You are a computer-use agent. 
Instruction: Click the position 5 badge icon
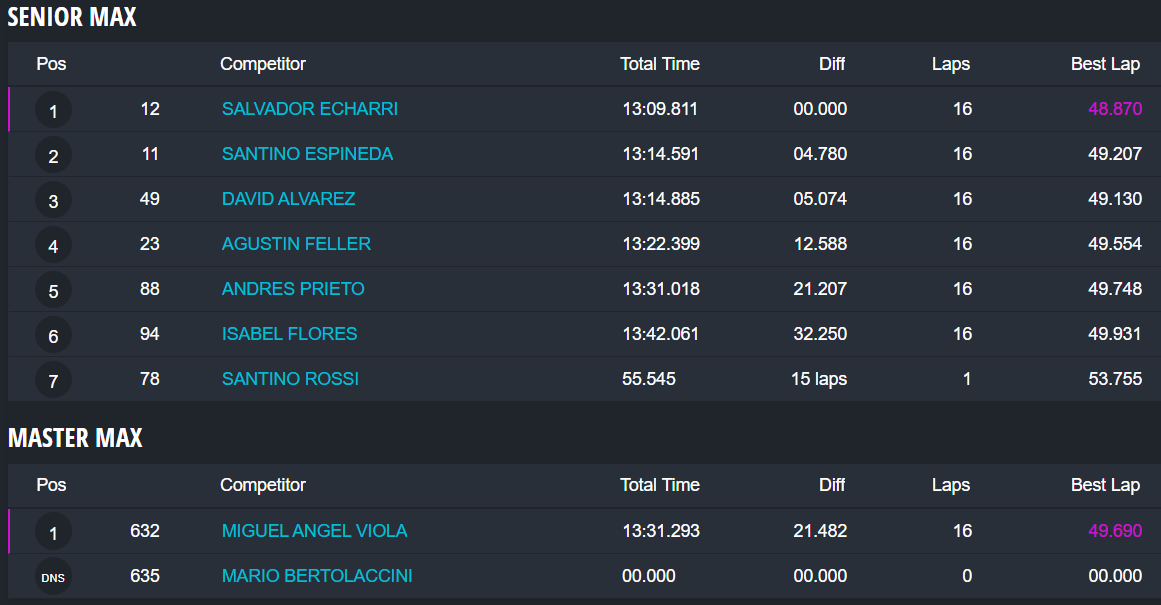point(53,290)
